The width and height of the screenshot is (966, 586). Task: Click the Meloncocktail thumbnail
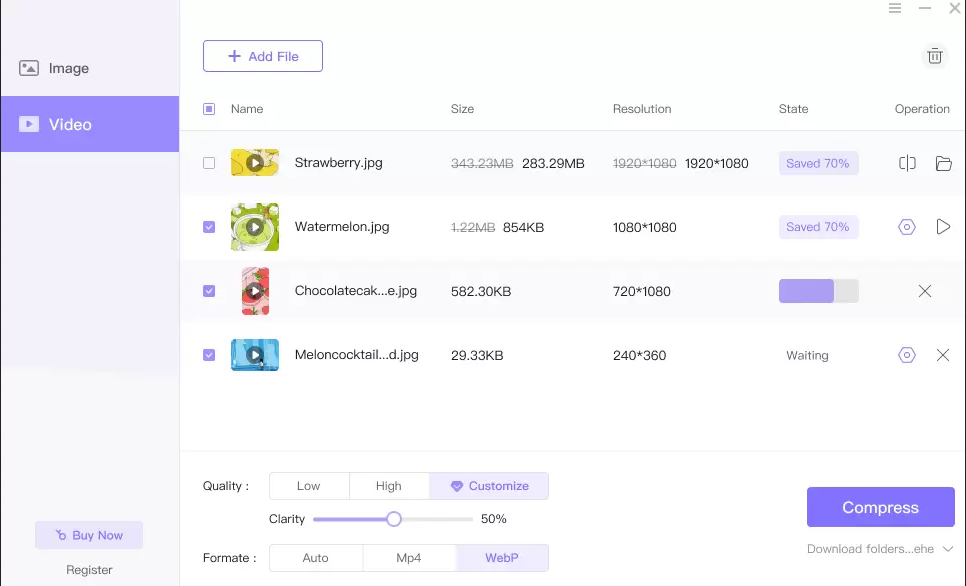click(x=254, y=355)
